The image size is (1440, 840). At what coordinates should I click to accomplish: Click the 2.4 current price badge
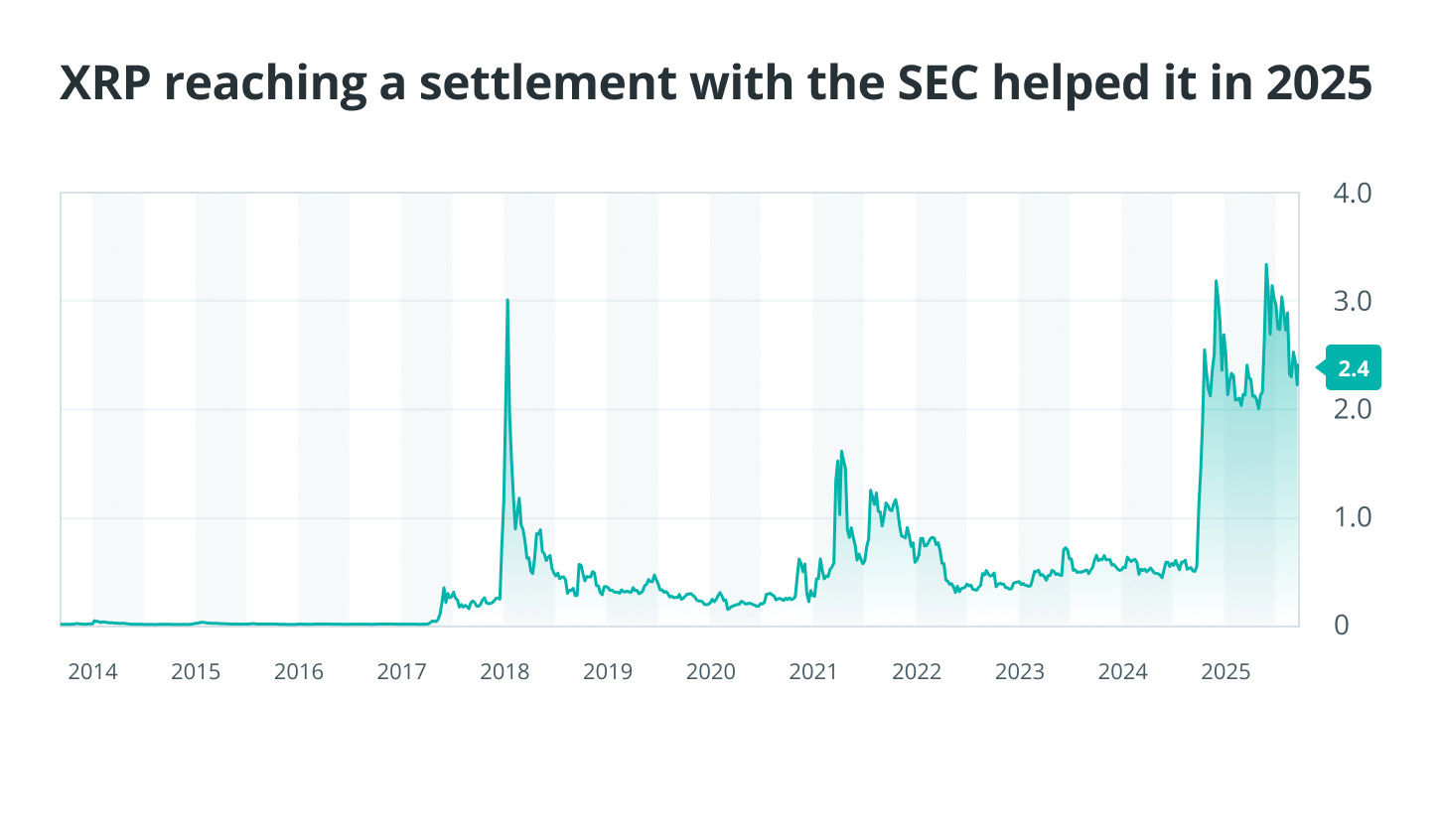[x=1353, y=368]
